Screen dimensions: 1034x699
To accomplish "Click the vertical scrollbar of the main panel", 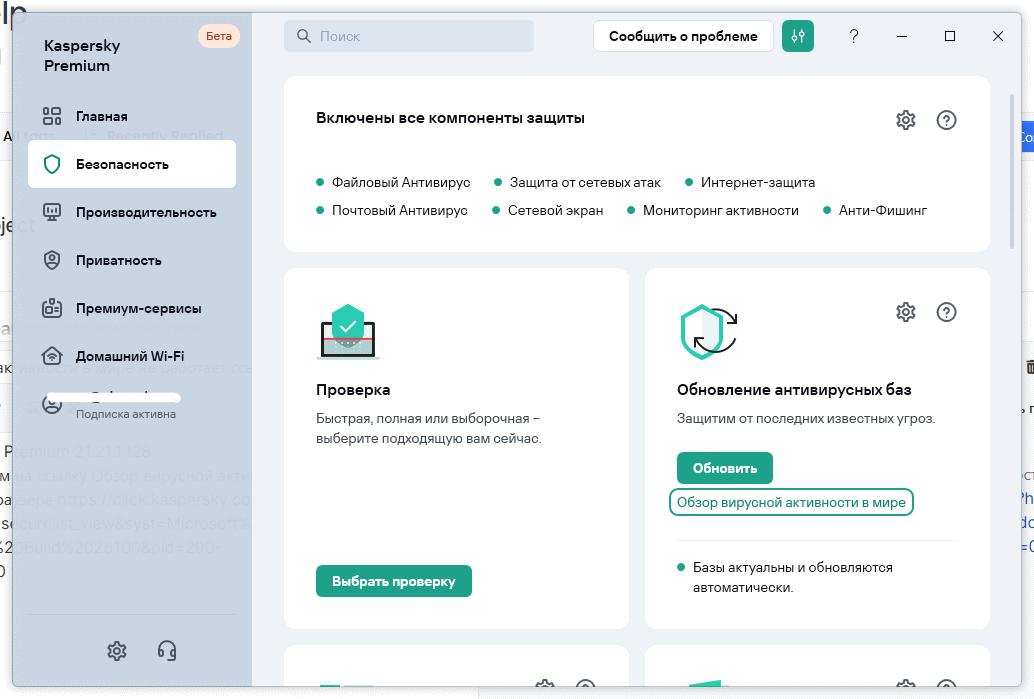I will [x=1012, y=171].
